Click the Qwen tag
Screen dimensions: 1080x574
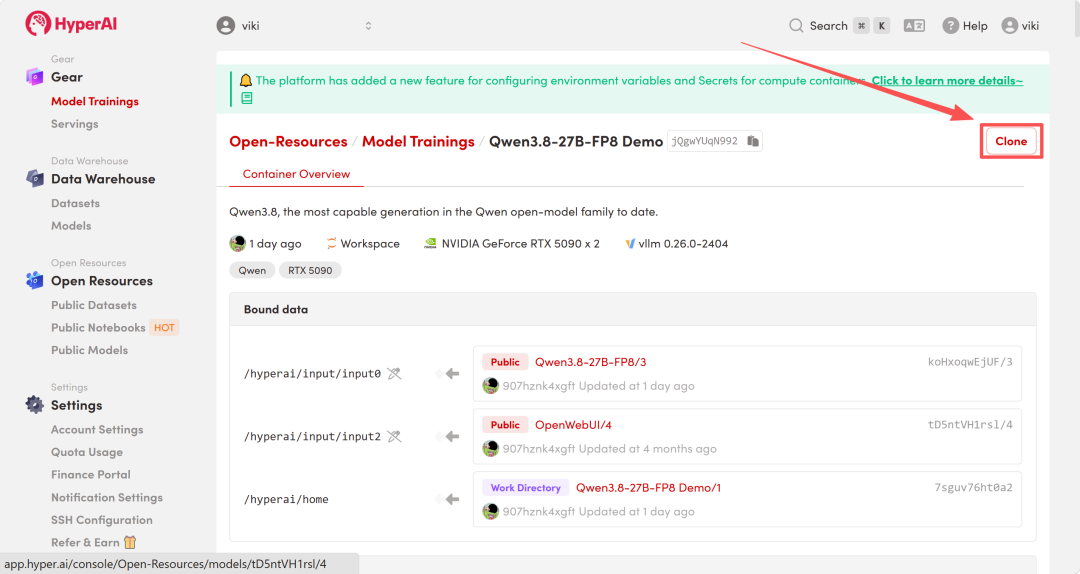(x=252, y=270)
